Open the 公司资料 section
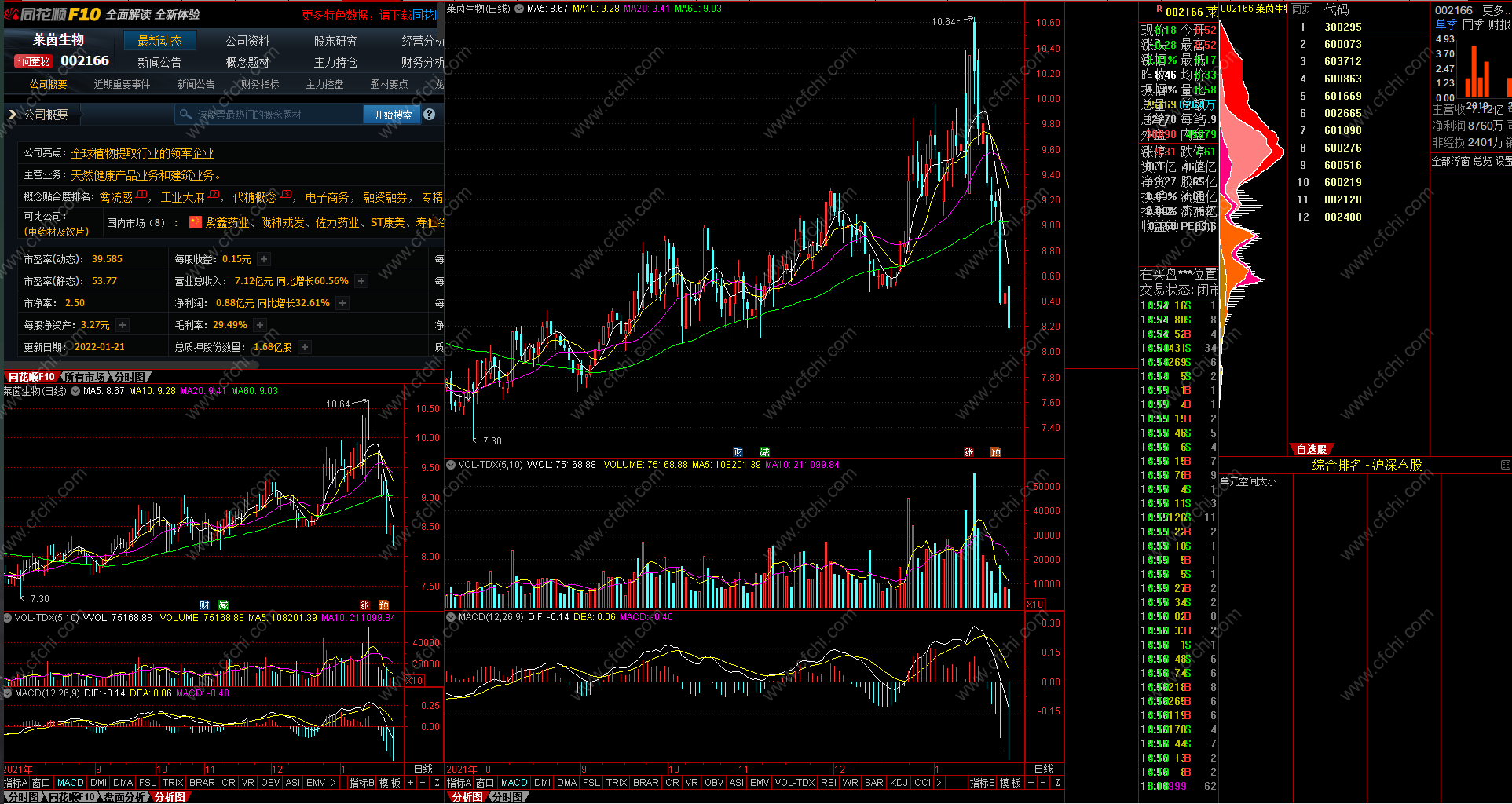1512x804 pixels. point(247,41)
